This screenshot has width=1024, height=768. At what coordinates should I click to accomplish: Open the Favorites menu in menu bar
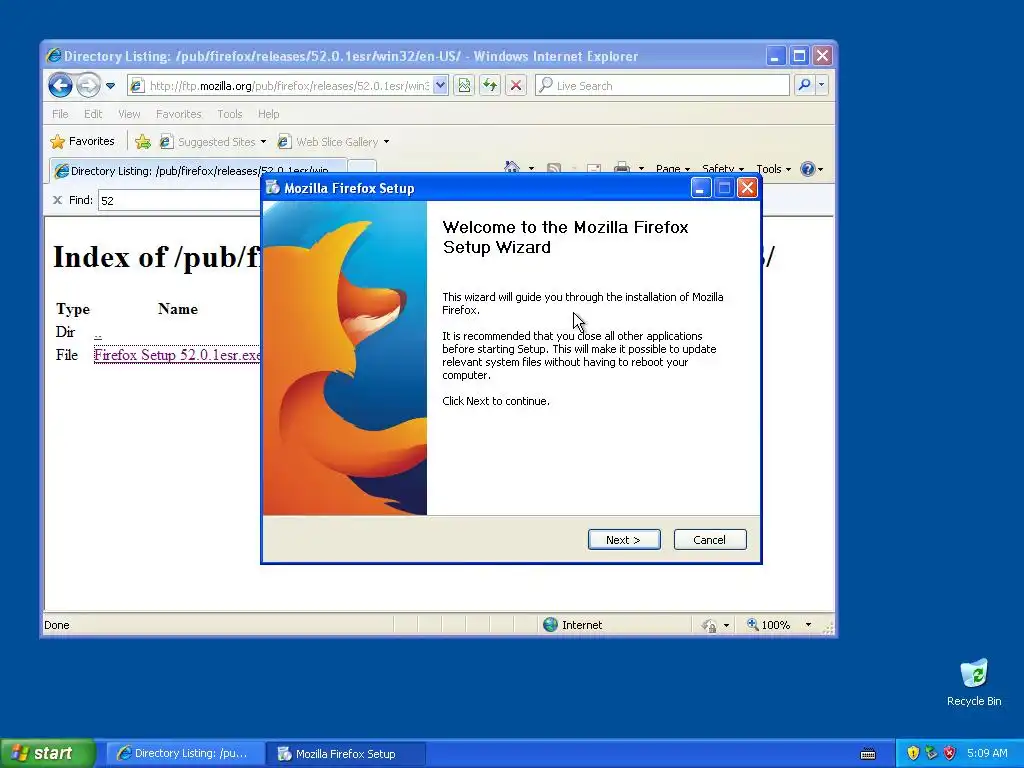[178, 114]
